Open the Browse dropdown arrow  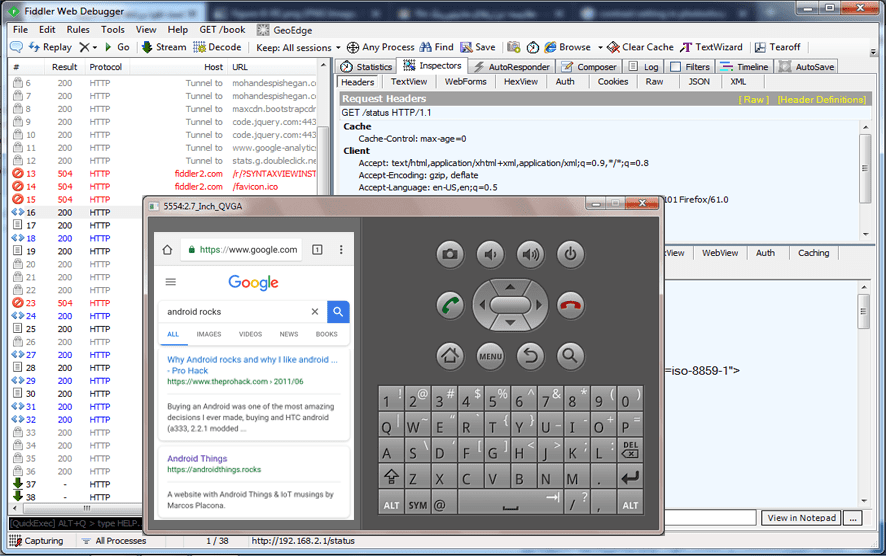(600, 48)
